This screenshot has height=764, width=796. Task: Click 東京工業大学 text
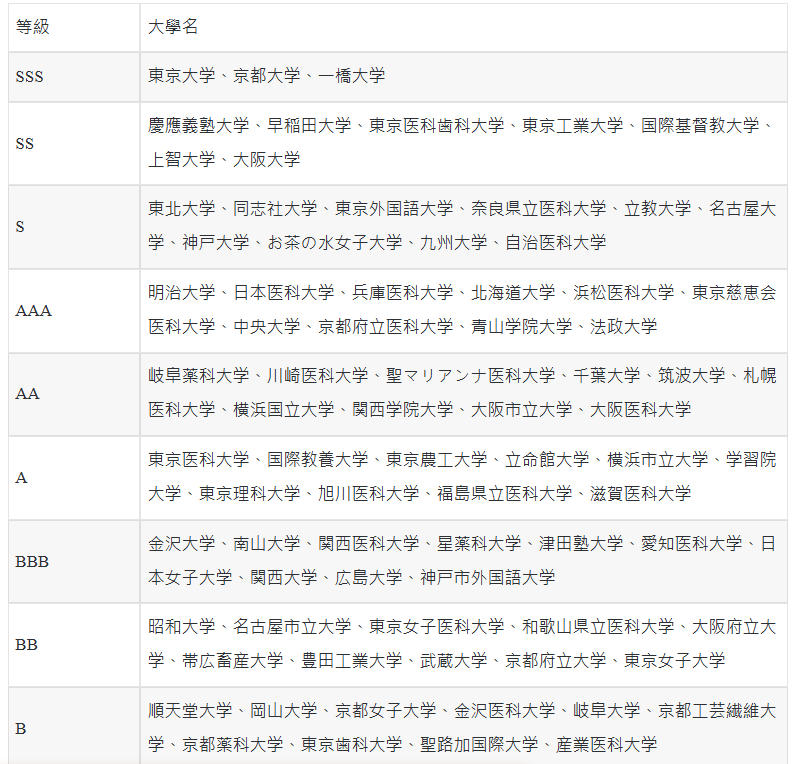tap(572, 125)
